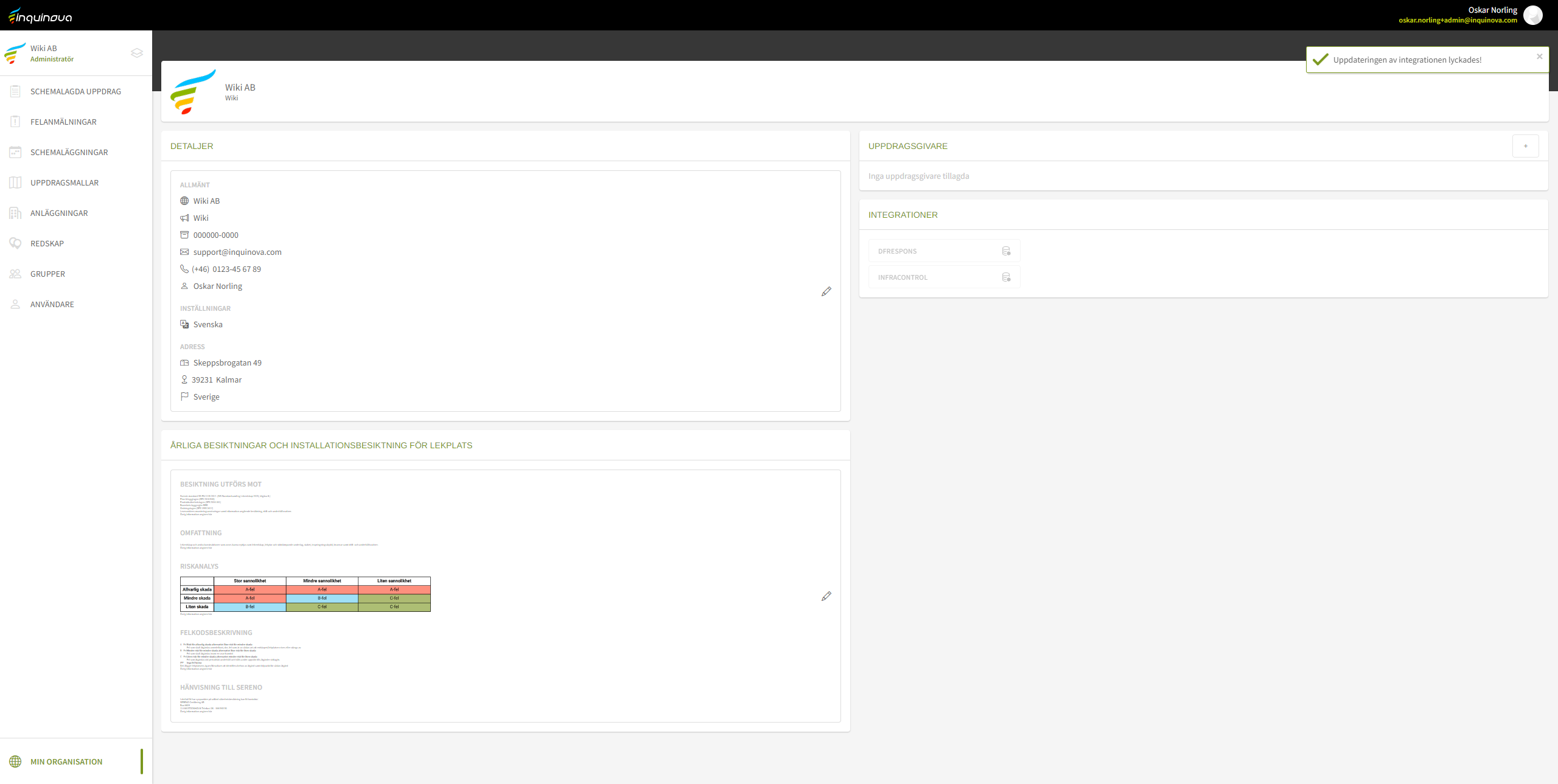Viewport: 1558px width, 784px height.
Task: Click the INFRACONTROL integration database icon
Action: pyautogui.click(x=1006, y=277)
